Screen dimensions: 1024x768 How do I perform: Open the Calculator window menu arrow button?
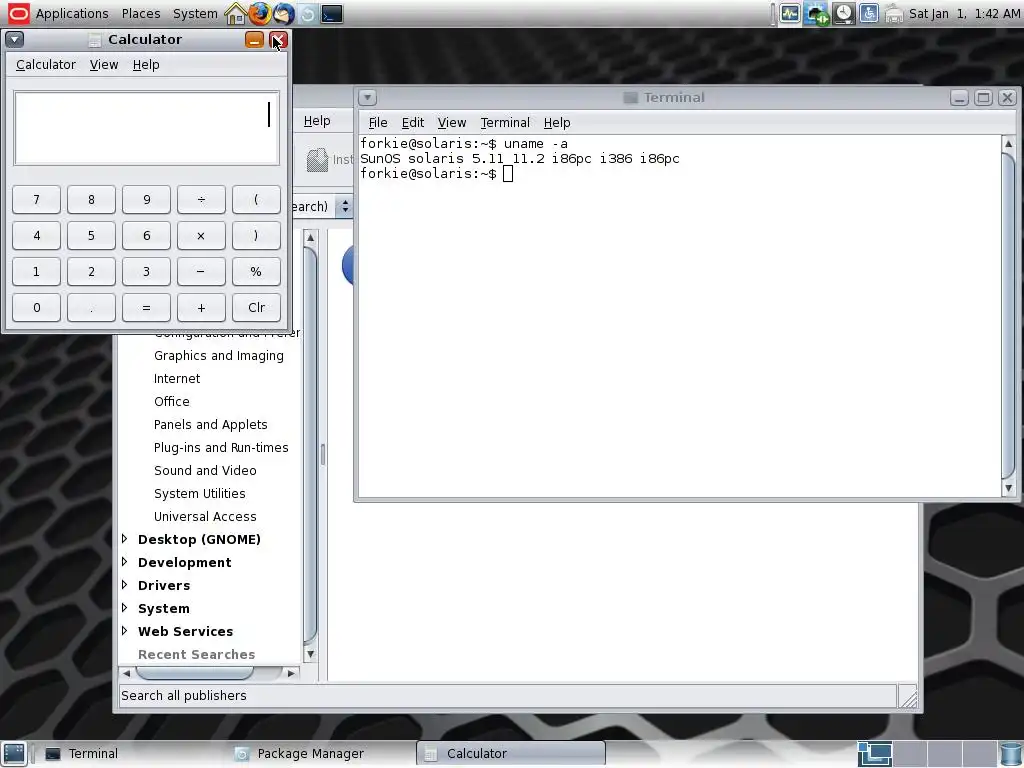pyautogui.click(x=14, y=39)
